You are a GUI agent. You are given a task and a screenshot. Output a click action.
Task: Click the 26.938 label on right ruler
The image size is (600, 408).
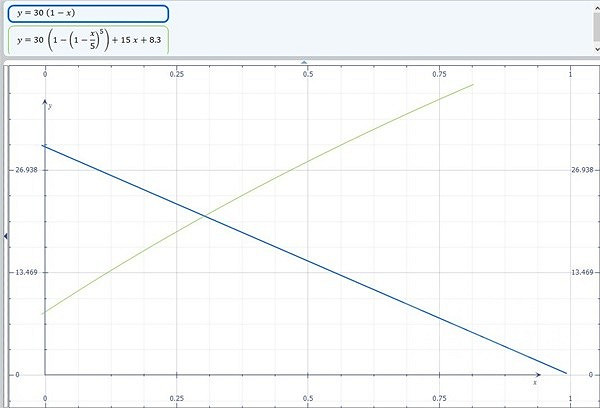pos(580,170)
